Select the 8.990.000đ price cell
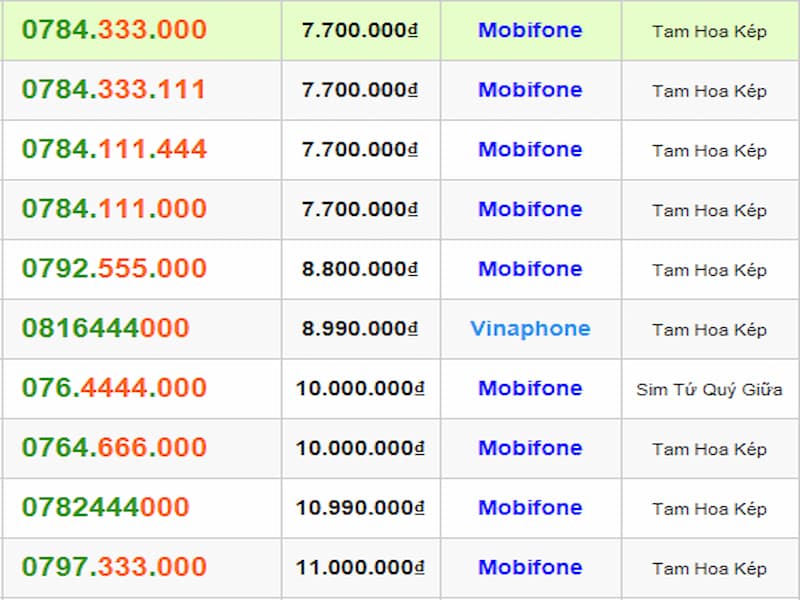This screenshot has height=600, width=800. pyautogui.click(x=360, y=329)
